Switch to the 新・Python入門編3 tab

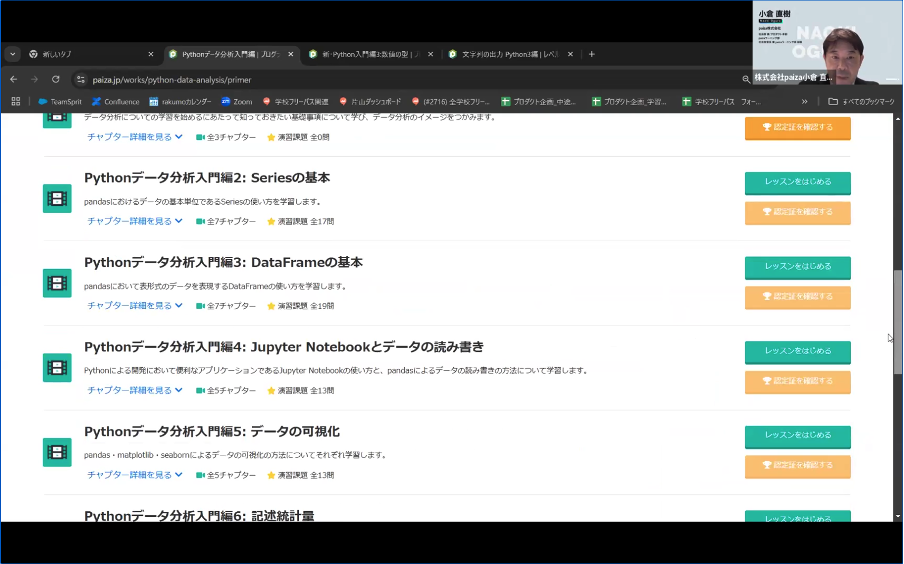pyautogui.click(x=371, y=54)
